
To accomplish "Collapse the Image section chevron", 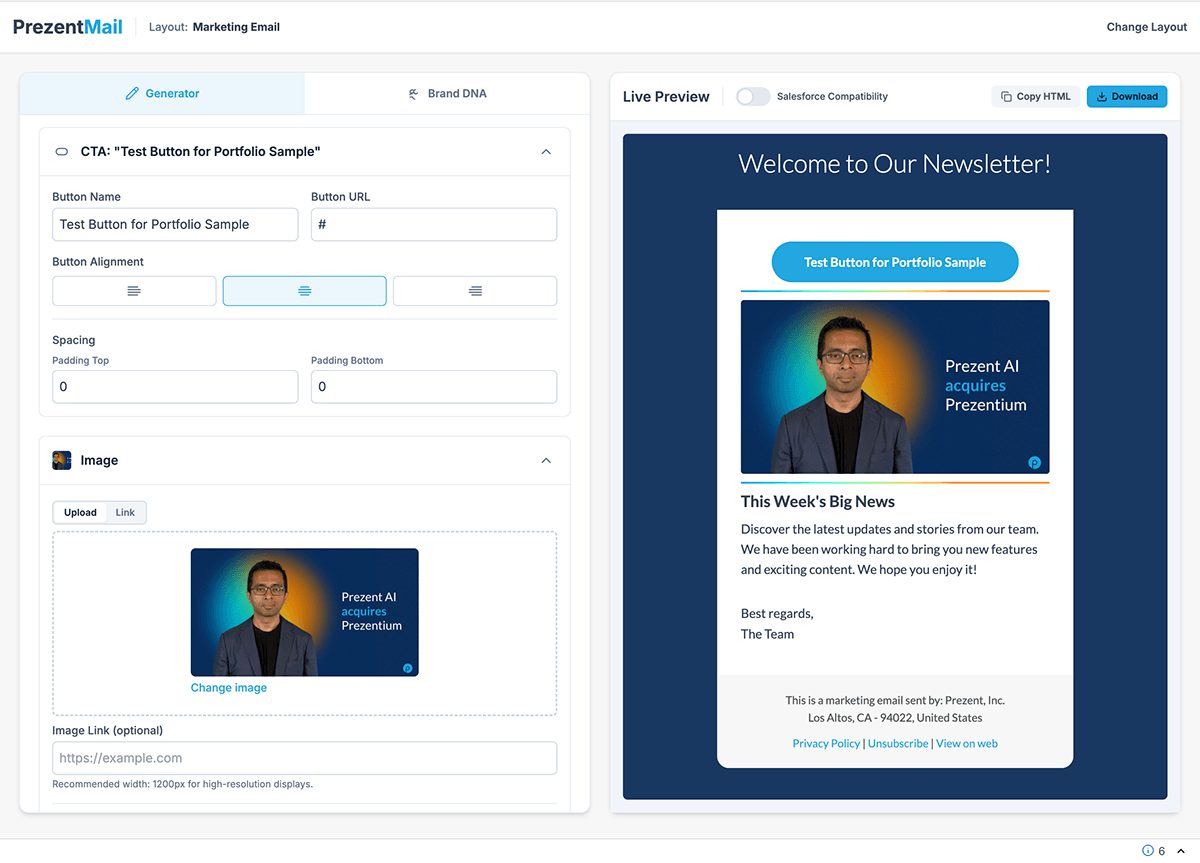I will 546,461.
